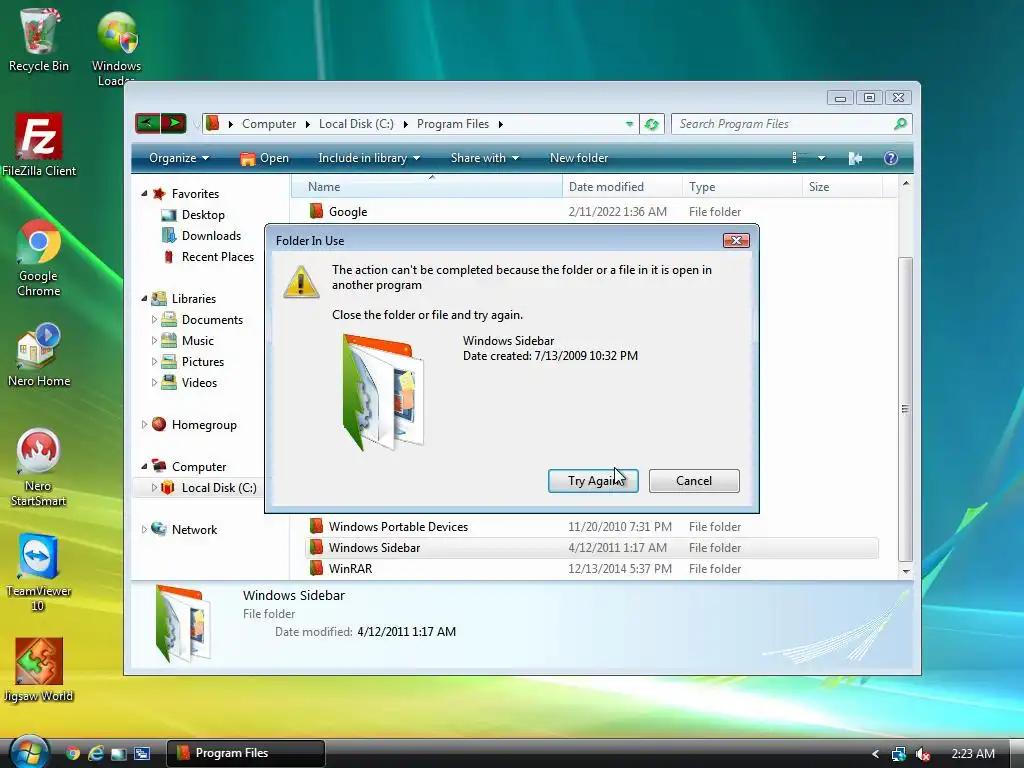Open the views options dropdown arrow
Image resolution: width=1024 pixels, height=768 pixels.
(822, 158)
